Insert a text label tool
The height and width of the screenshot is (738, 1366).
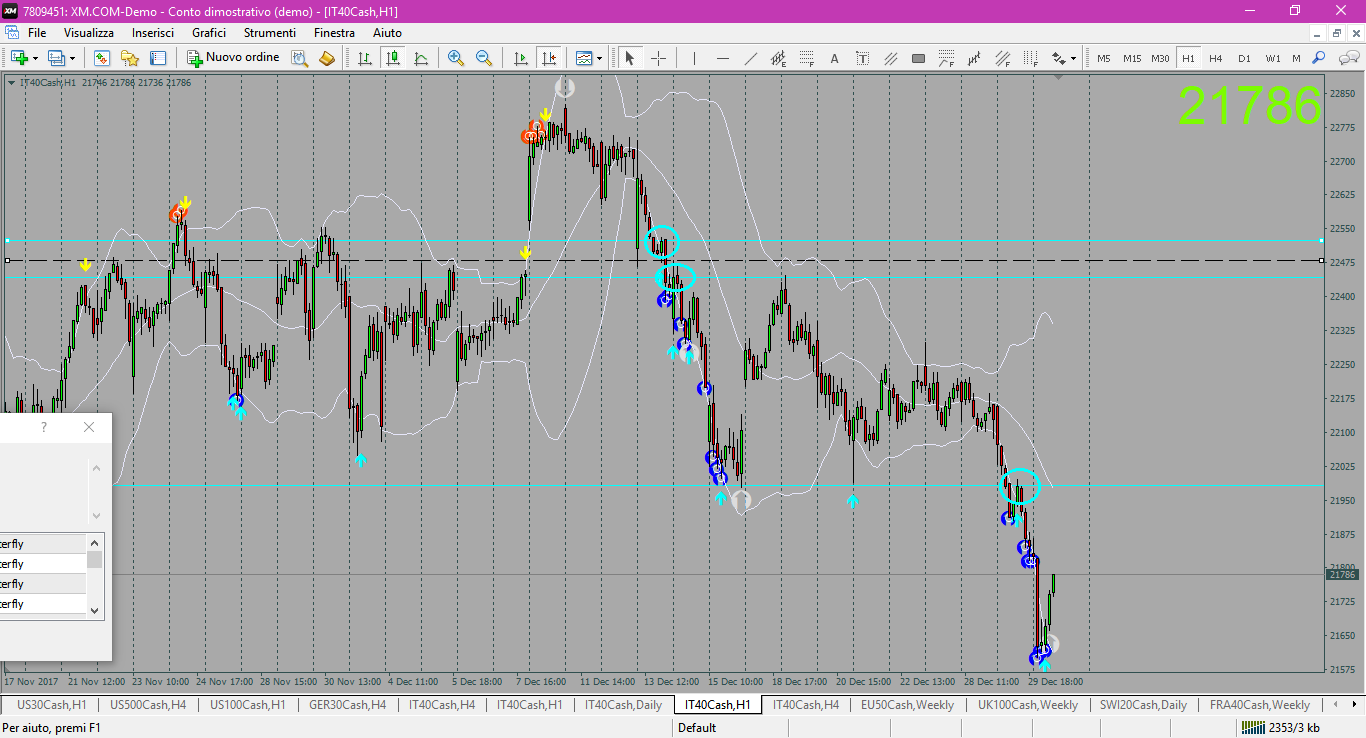click(x=862, y=58)
